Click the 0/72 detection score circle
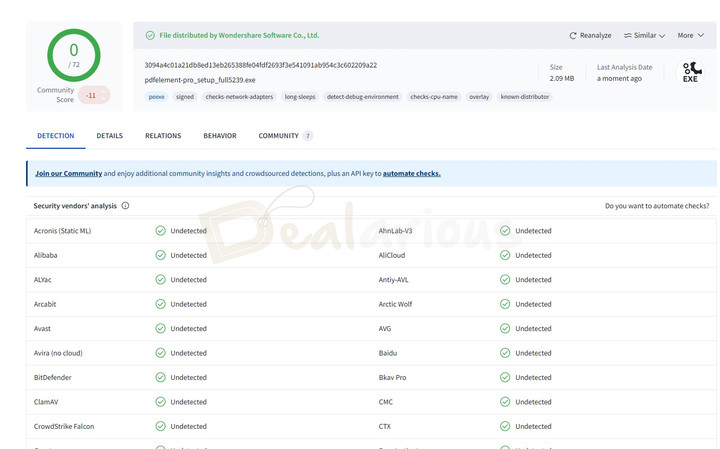This screenshot has height=449, width=720. click(x=74, y=55)
